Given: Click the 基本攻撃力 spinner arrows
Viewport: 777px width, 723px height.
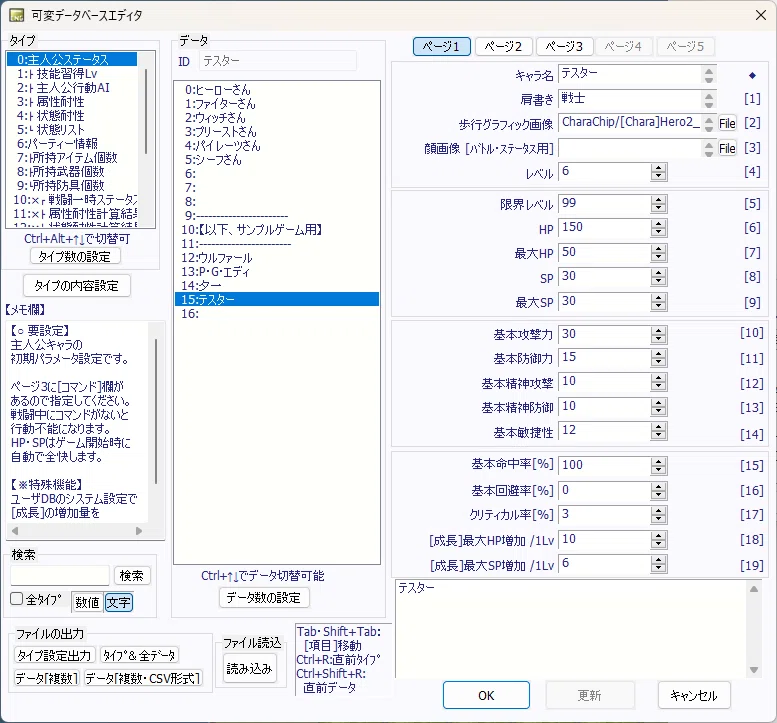Looking at the screenshot, I should coord(659,334).
